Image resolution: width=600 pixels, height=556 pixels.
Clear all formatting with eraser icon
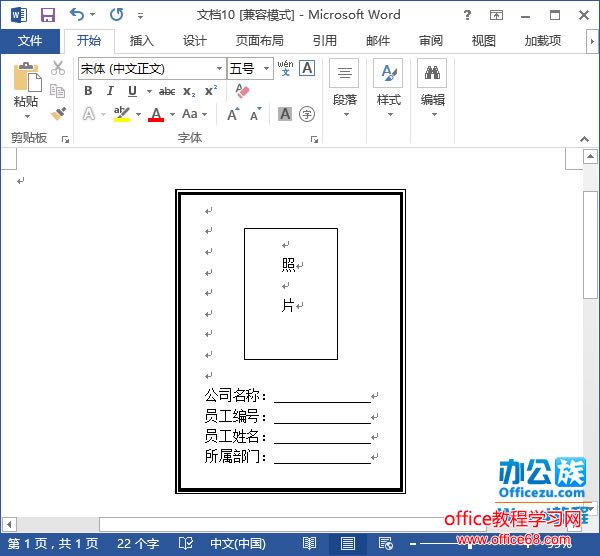[x=242, y=91]
